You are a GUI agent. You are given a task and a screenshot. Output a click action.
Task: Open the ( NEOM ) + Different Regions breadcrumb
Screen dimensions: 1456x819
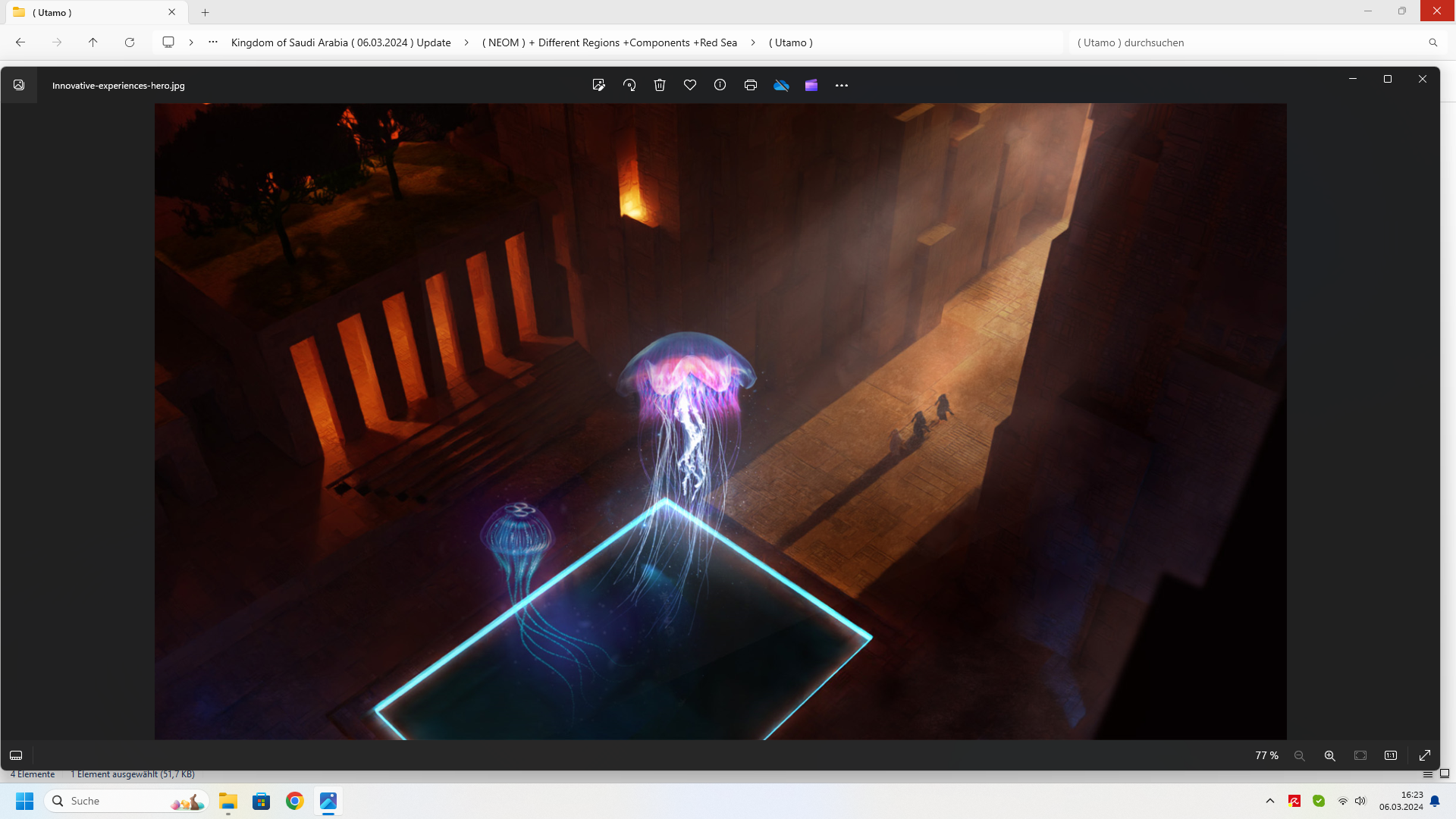click(610, 42)
